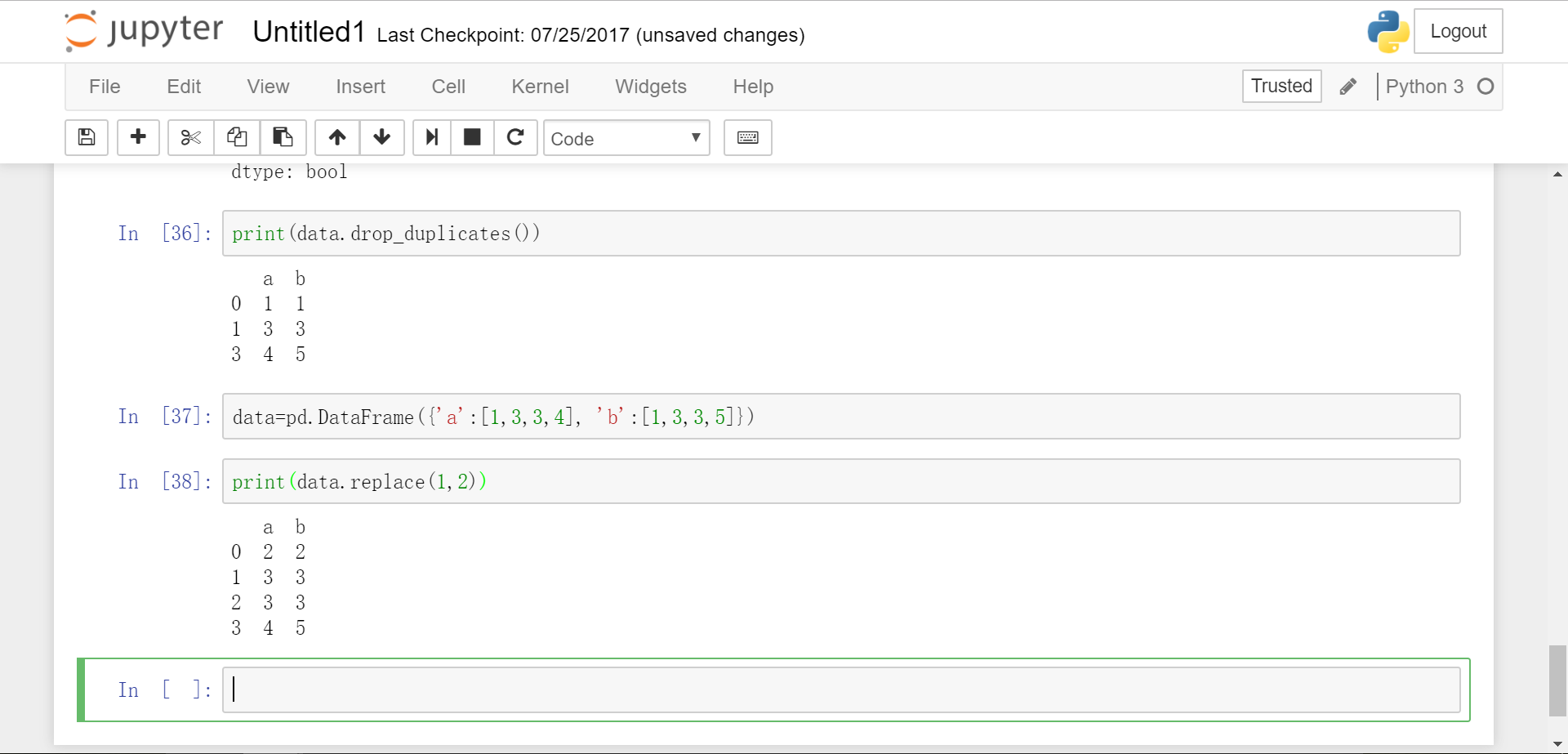Move selected cell up arrow
The width and height of the screenshot is (1568, 754).
pos(337,137)
